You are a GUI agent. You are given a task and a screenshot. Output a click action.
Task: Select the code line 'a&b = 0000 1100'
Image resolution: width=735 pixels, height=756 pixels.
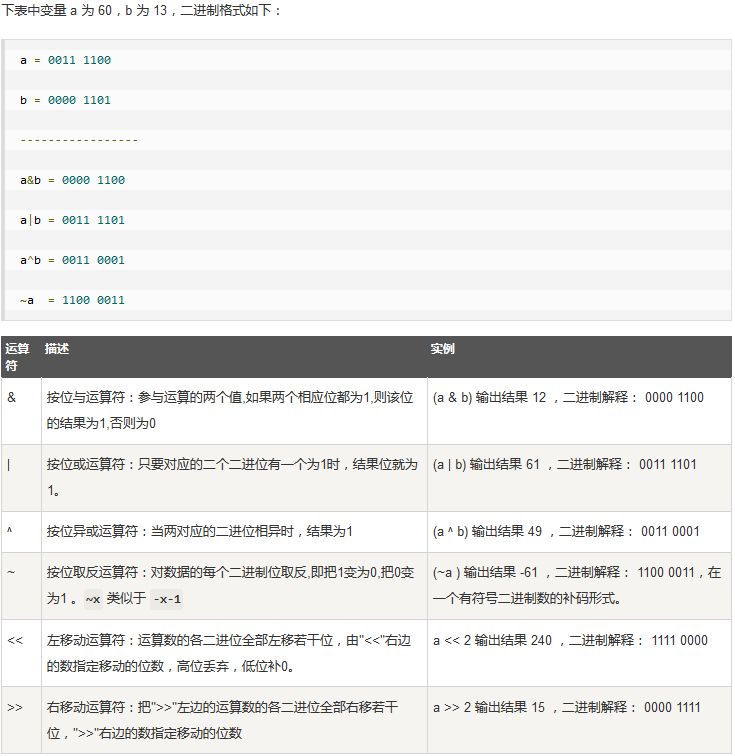tap(72, 180)
